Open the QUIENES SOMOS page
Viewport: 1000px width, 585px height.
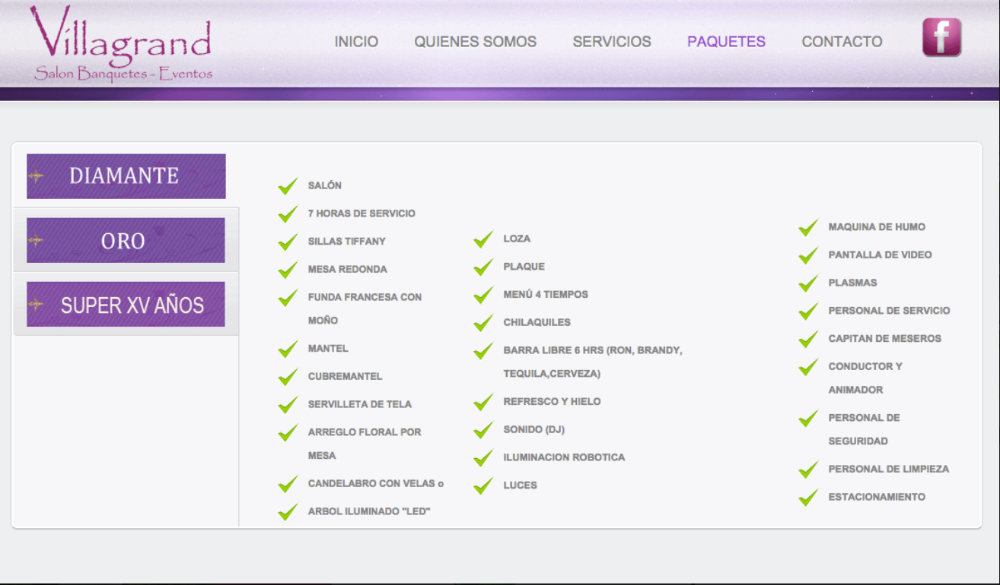(475, 42)
